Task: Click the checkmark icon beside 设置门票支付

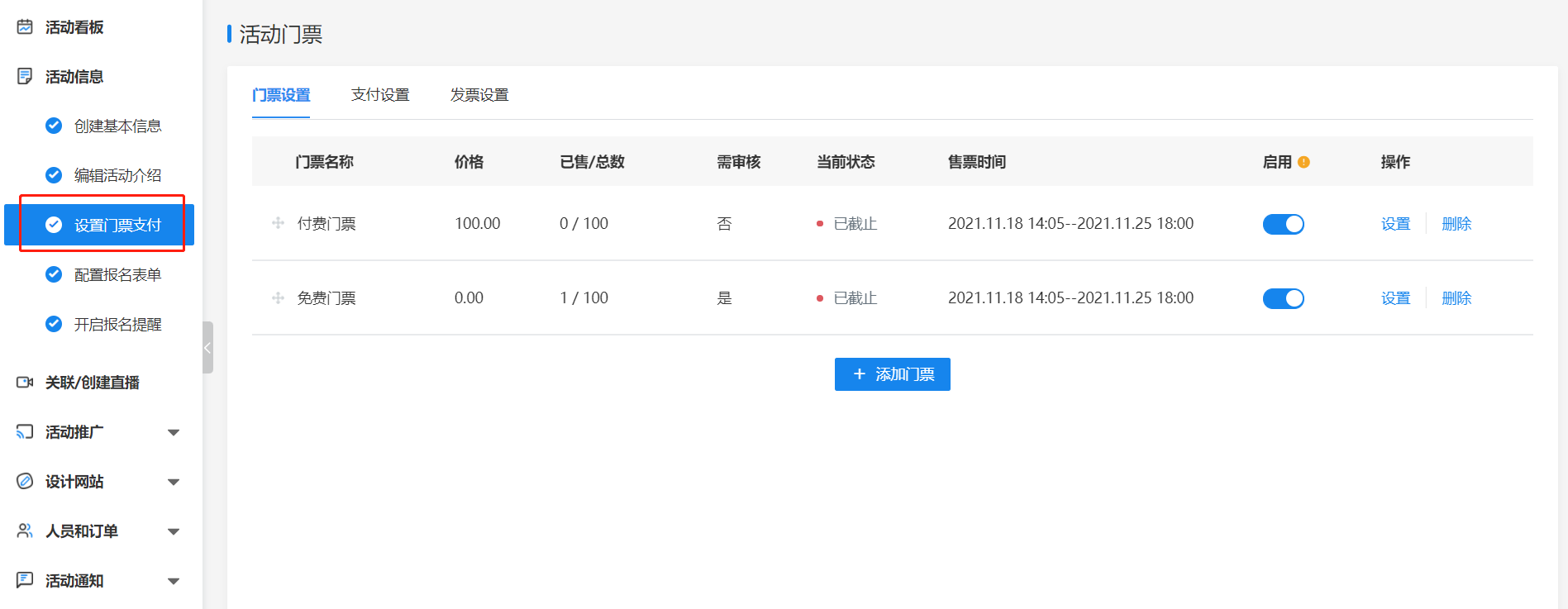Action: tap(54, 225)
